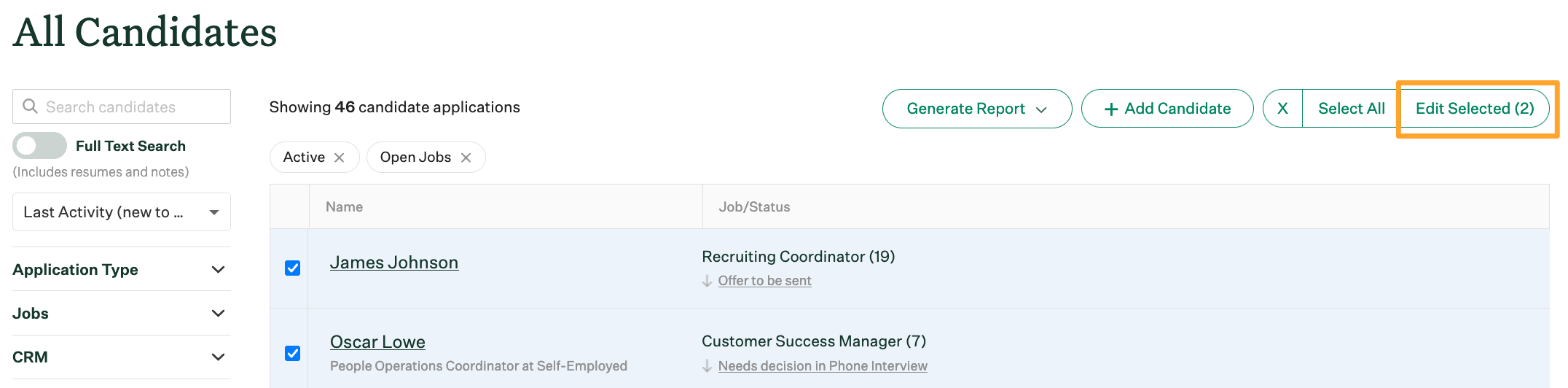Click the magnifier icon in search box
This screenshot has width=1568, height=388.
coord(30,106)
